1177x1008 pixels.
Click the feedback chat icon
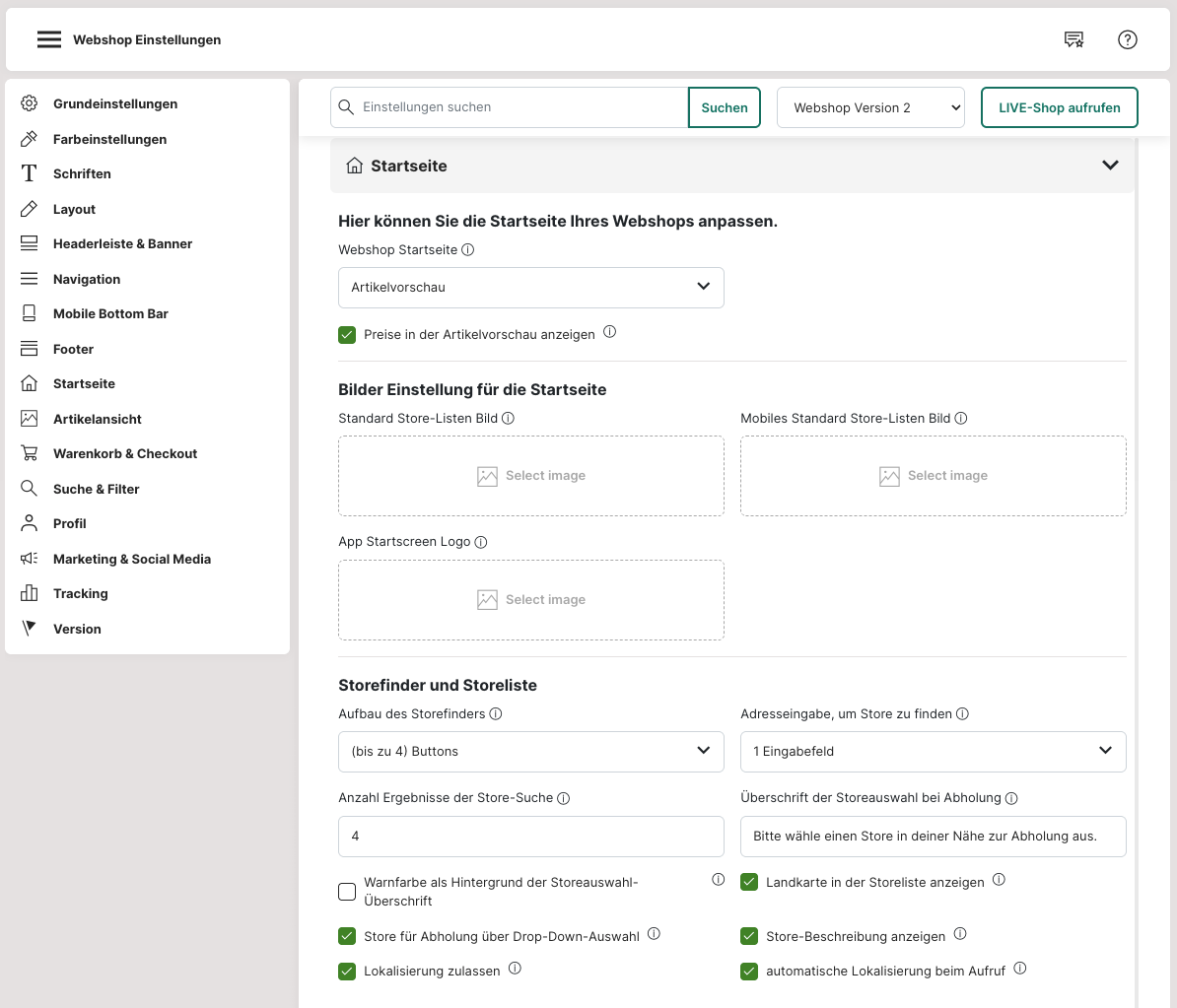coord(1073,39)
